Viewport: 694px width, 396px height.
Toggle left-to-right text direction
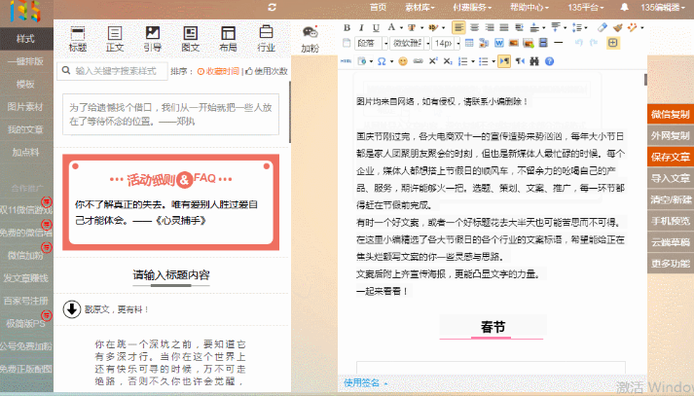coord(504,62)
